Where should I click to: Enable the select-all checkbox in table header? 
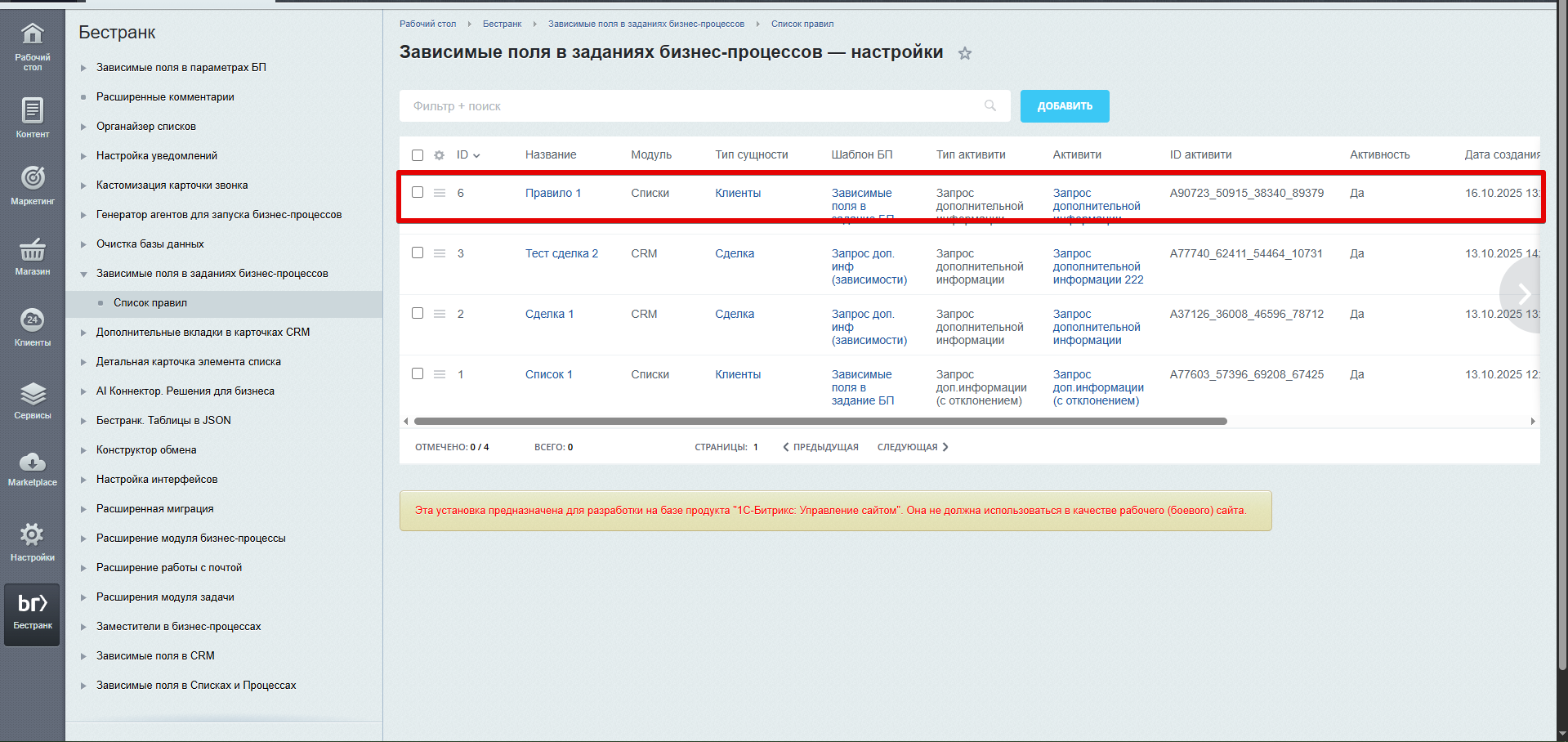coord(418,154)
